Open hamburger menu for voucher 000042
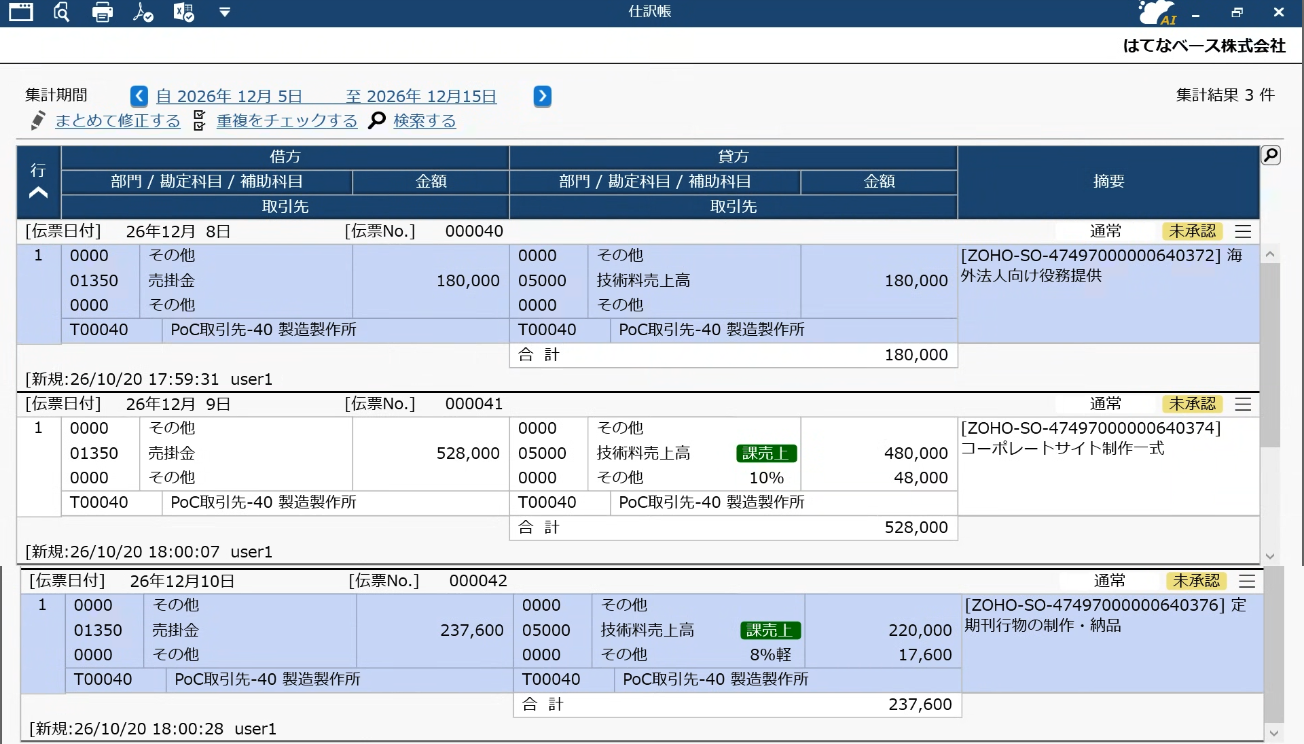The image size is (1304, 744). point(1247,581)
